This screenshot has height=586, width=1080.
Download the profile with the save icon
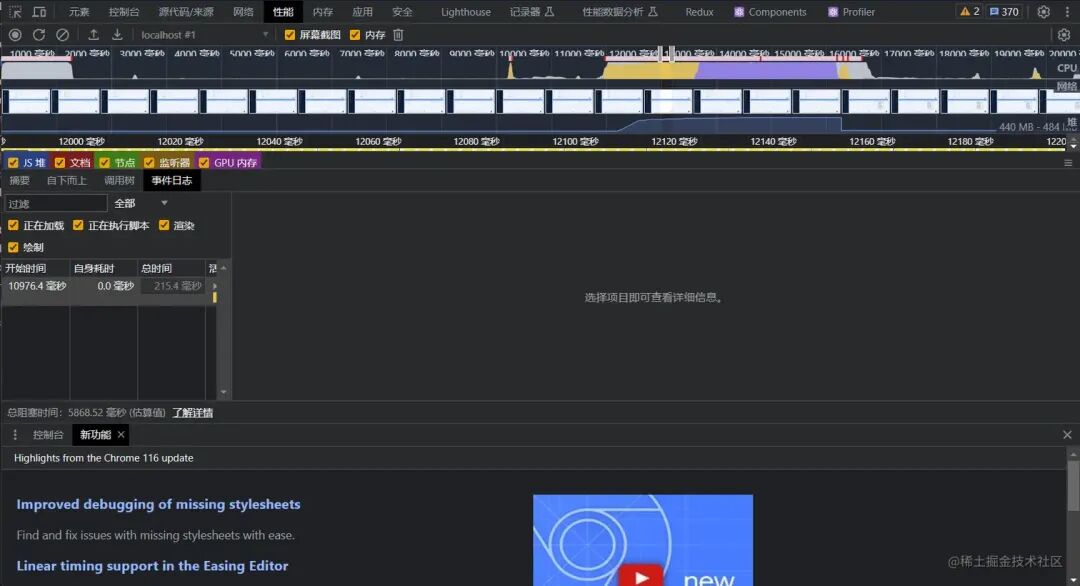(x=117, y=34)
